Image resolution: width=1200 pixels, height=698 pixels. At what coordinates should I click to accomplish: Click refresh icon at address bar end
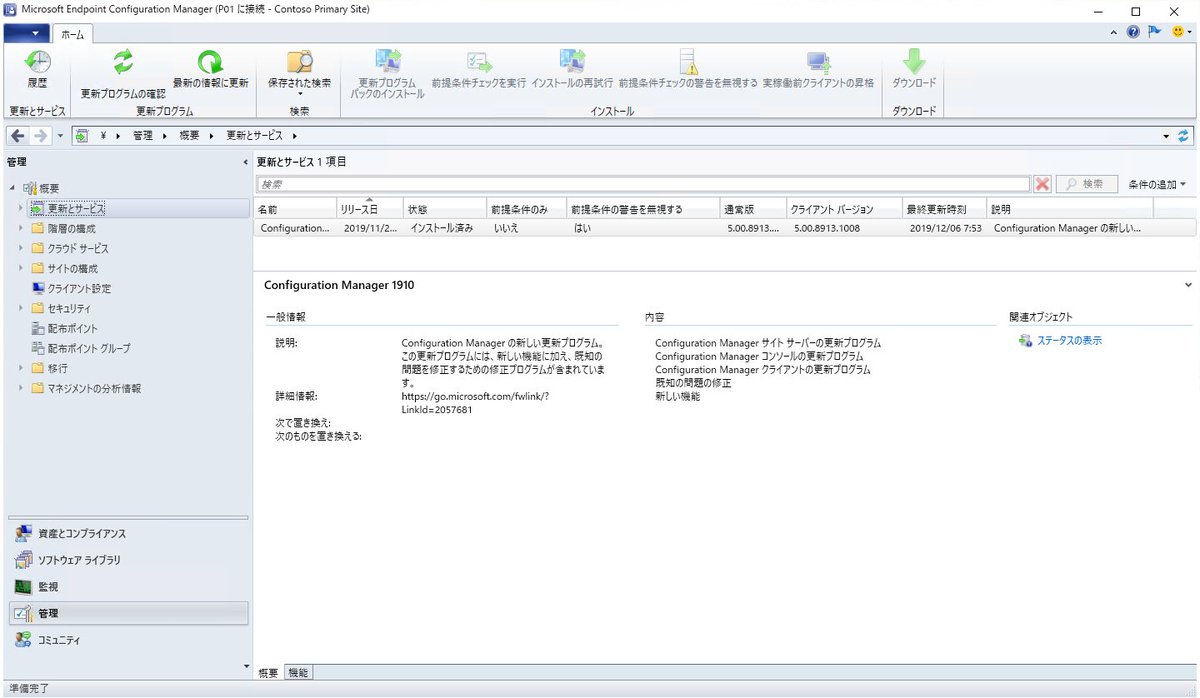click(x=1185, y=135)
